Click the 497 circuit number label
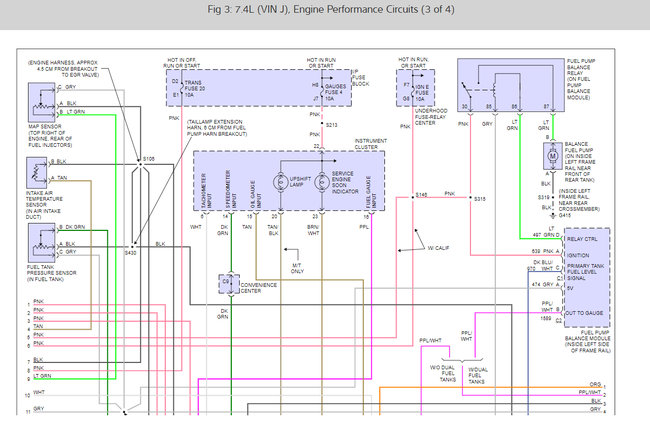Viewport: 650px width, 429px height. click(x=537, y=235)
